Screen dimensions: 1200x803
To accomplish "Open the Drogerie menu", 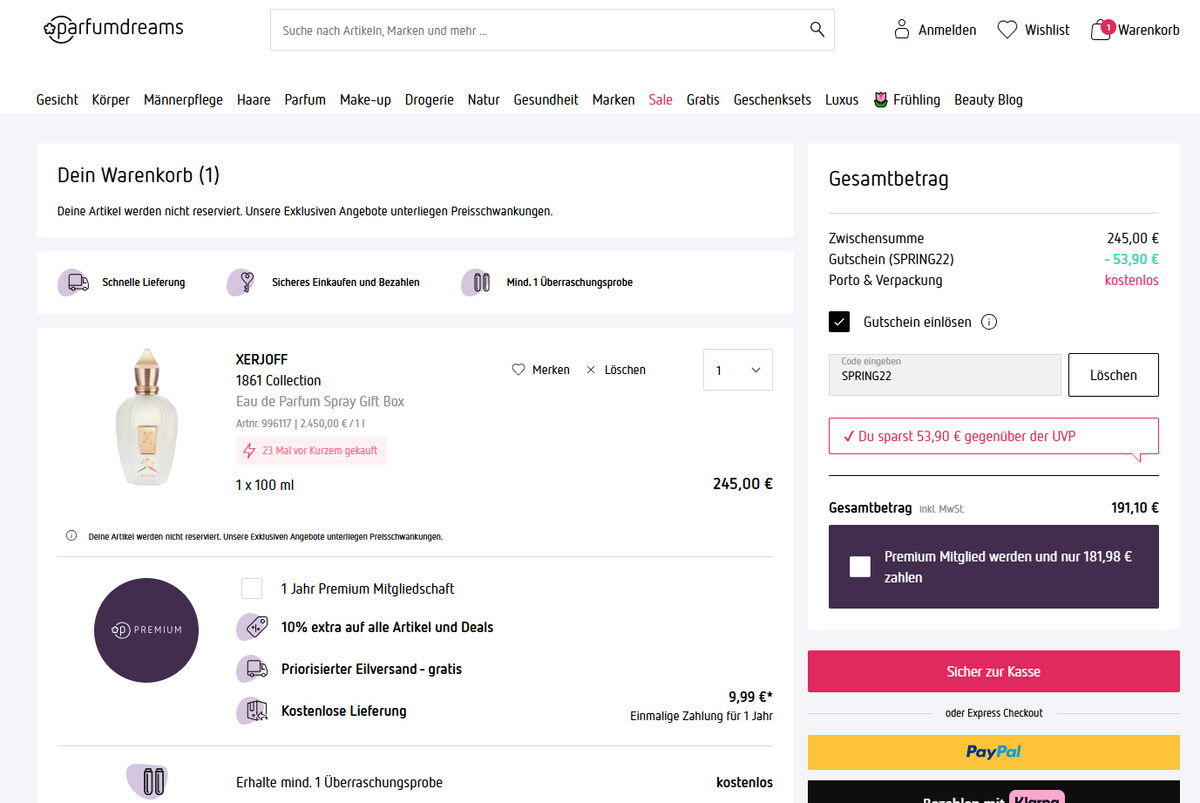I will (x=429, y=100).
